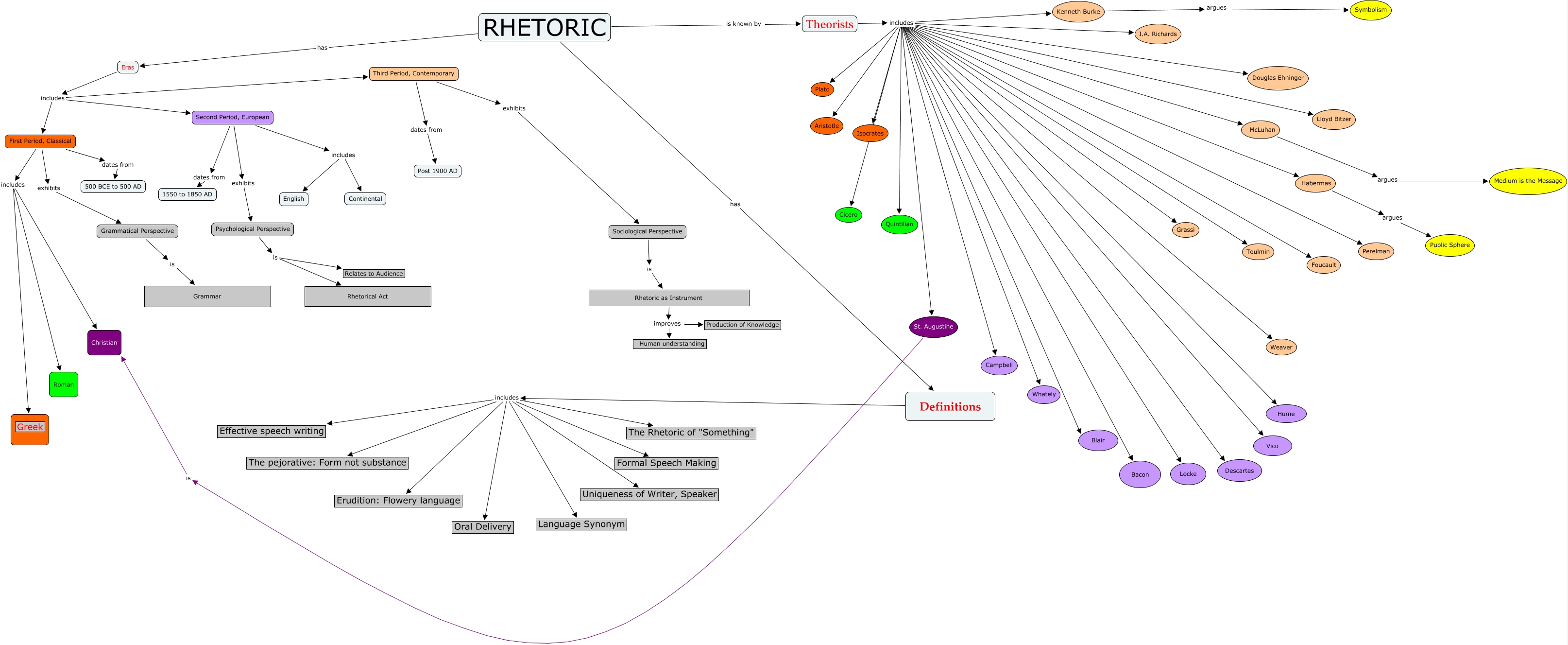This screenshot has width=1568, height=645.
Task: Click the Erudition: Flowery language box
Action: pyautogui.click(x=398, y=501)
